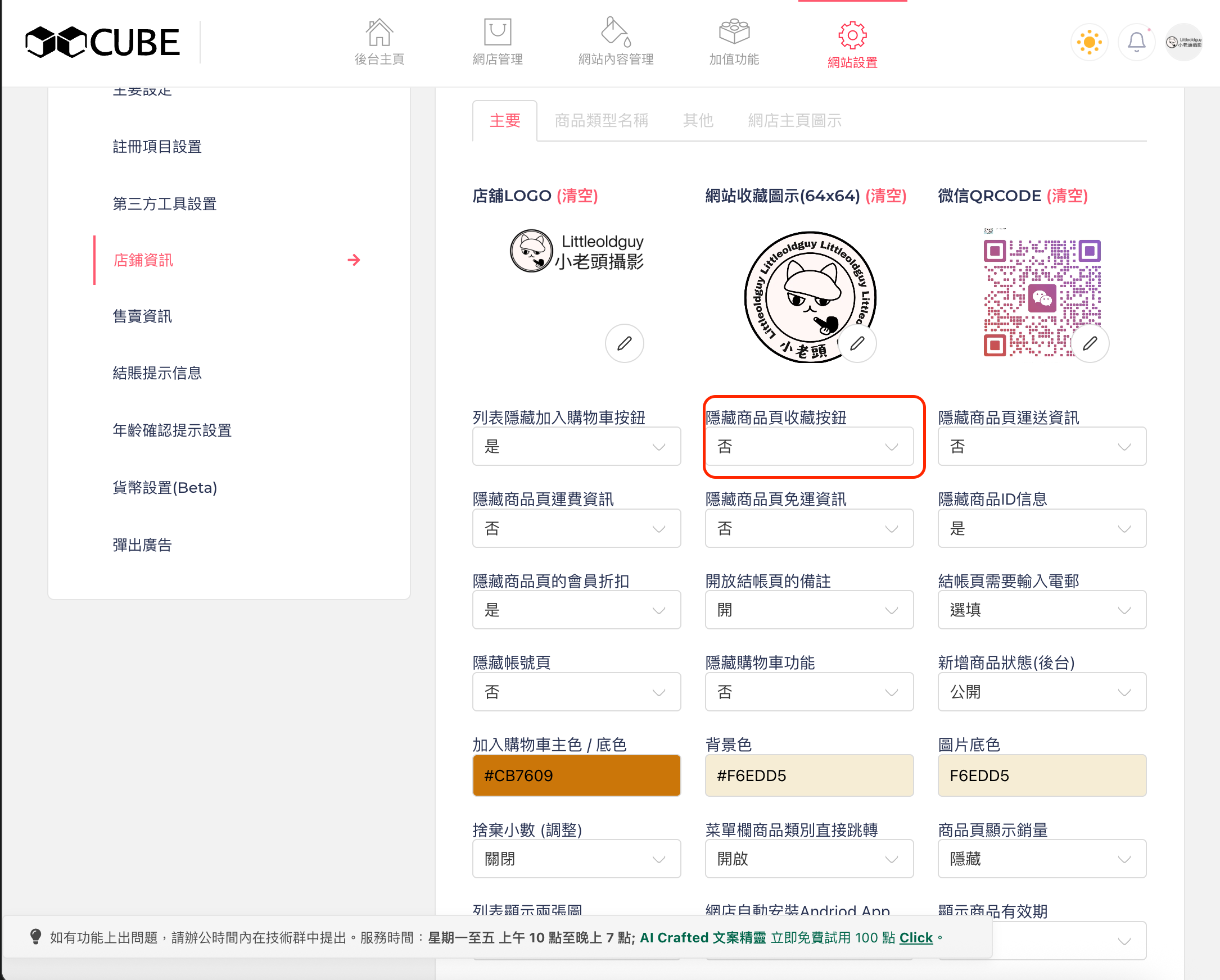The image size is (1220, 980).
Task: Open the 結帳頁需要輸入電郵 dropdown
Action: click(x=1041, y=610)
